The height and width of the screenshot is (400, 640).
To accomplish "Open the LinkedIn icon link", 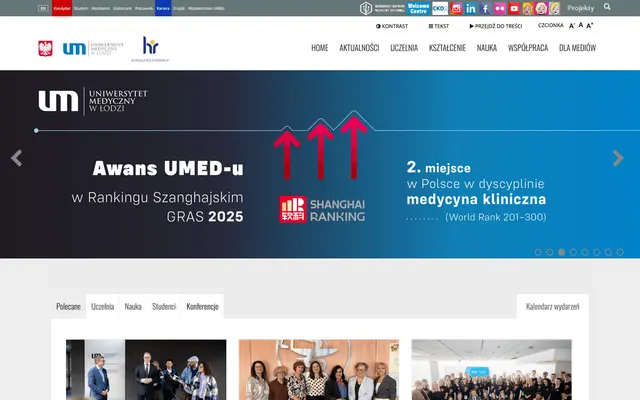I will 471,8.
